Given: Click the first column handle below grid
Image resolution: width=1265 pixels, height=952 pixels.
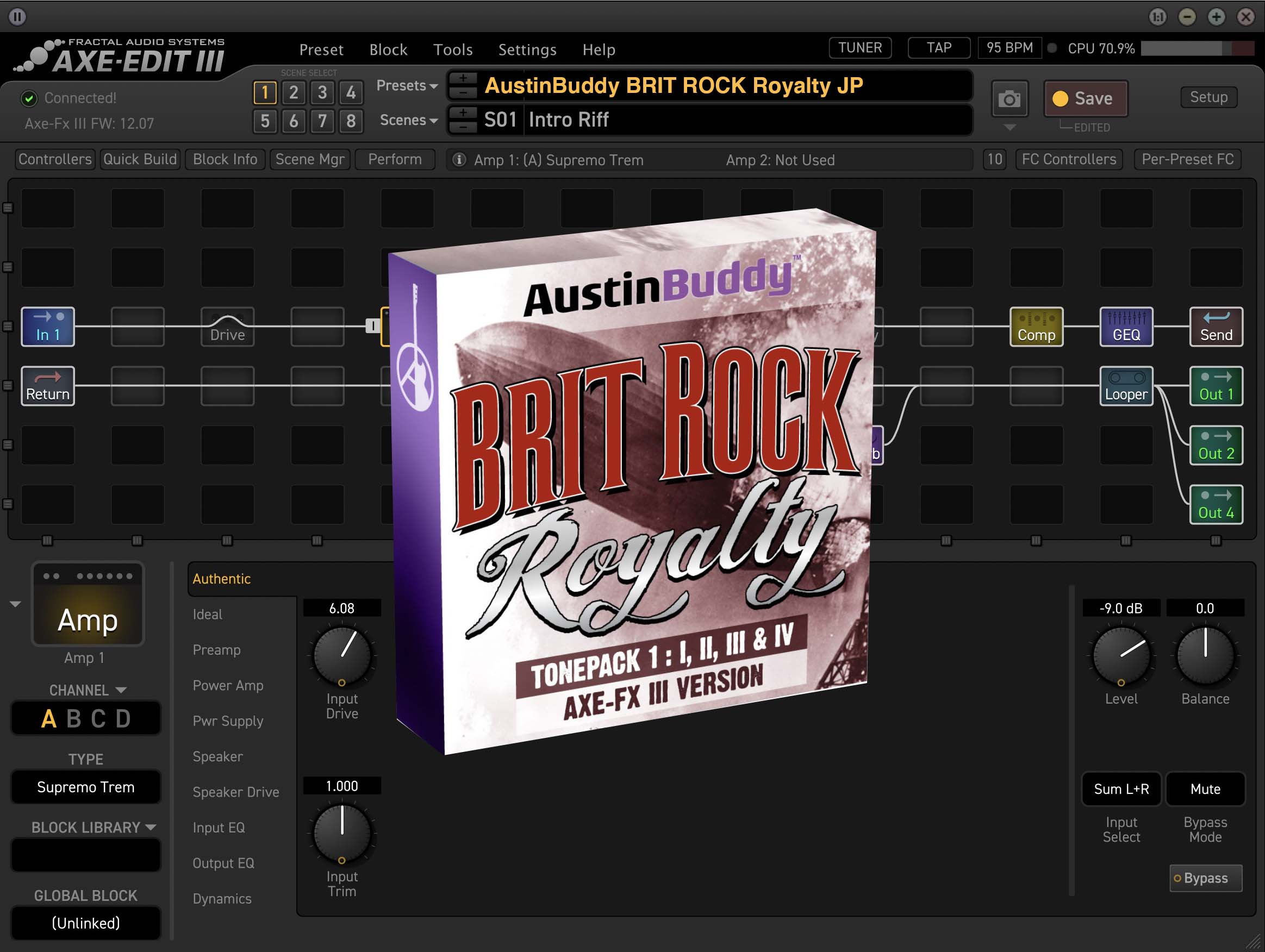Looking at the screenshot, I should pyautogui.click(x=47, y=540).
